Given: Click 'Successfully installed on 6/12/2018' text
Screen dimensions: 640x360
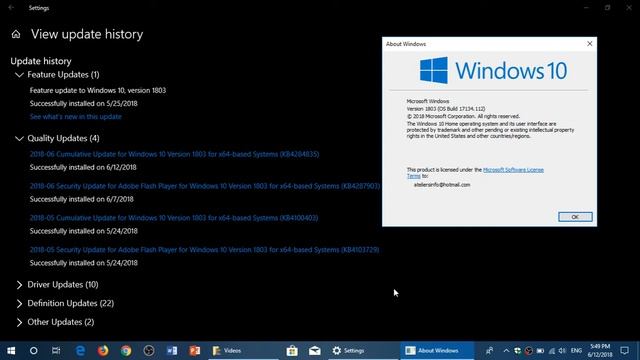Looking at the screenshot, I should [x=83, y=167].
